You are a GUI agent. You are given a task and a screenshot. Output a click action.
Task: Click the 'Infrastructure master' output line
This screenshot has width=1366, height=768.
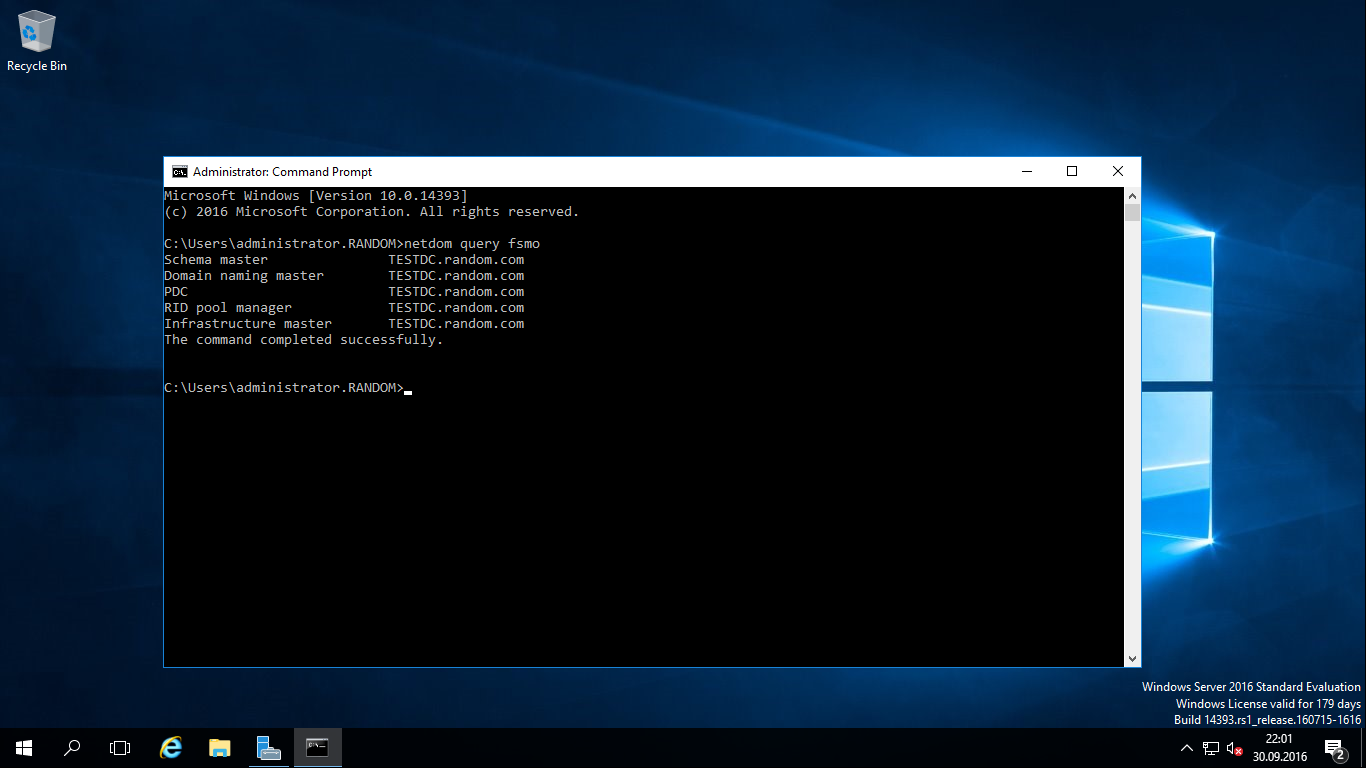[344, 324]
